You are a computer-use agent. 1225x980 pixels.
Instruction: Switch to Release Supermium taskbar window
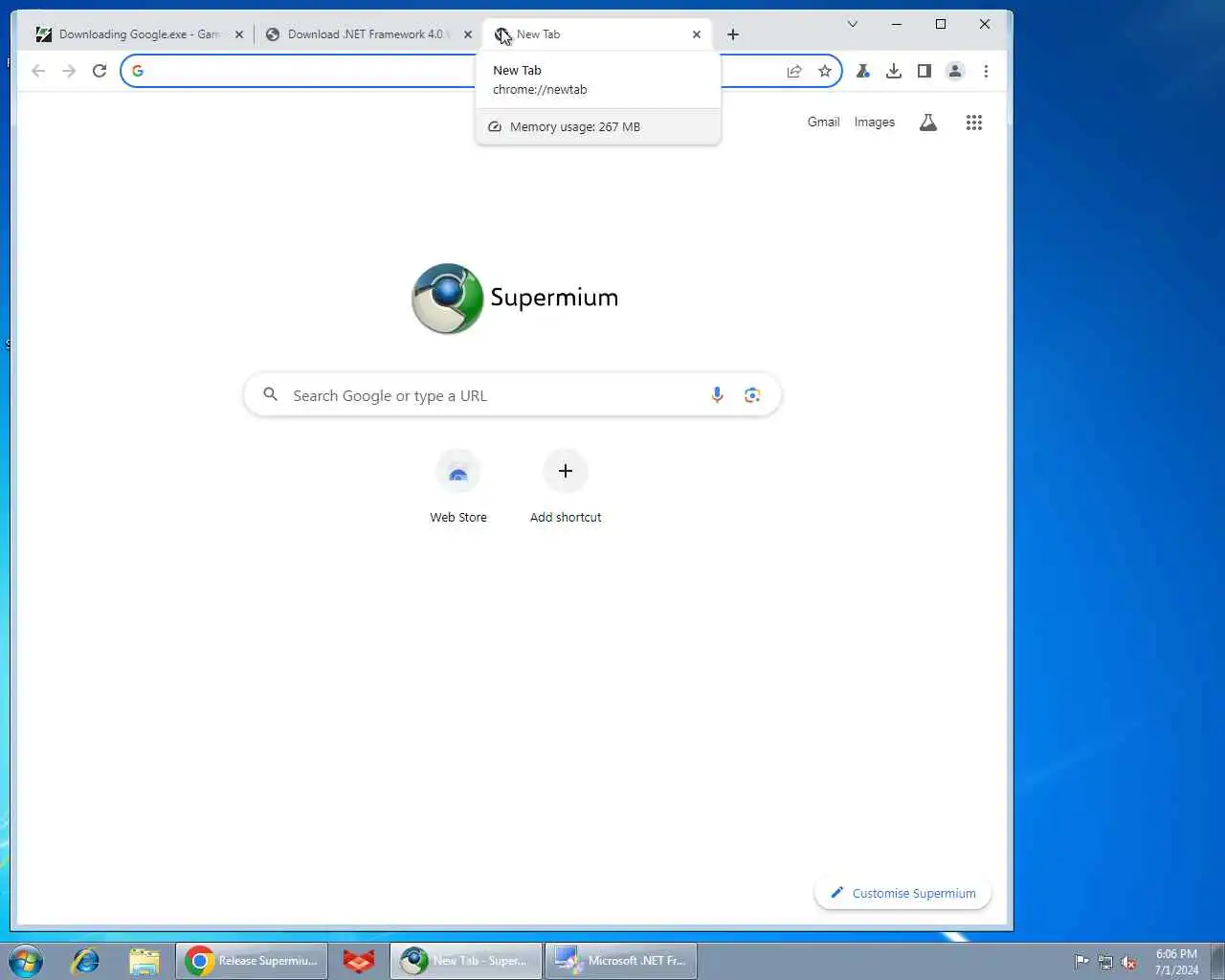pyautogui.click(x=252, y=961)
